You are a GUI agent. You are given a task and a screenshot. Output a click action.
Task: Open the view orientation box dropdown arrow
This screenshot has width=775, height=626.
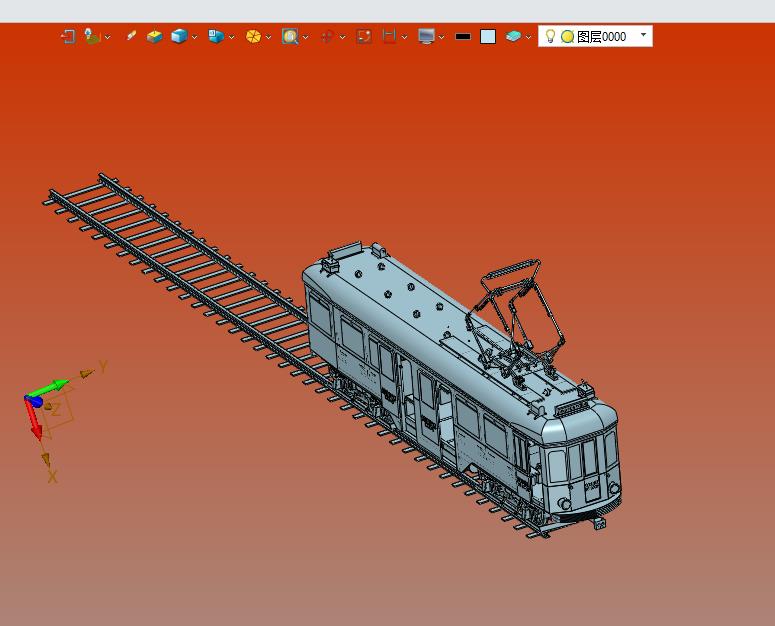(231, 37)
